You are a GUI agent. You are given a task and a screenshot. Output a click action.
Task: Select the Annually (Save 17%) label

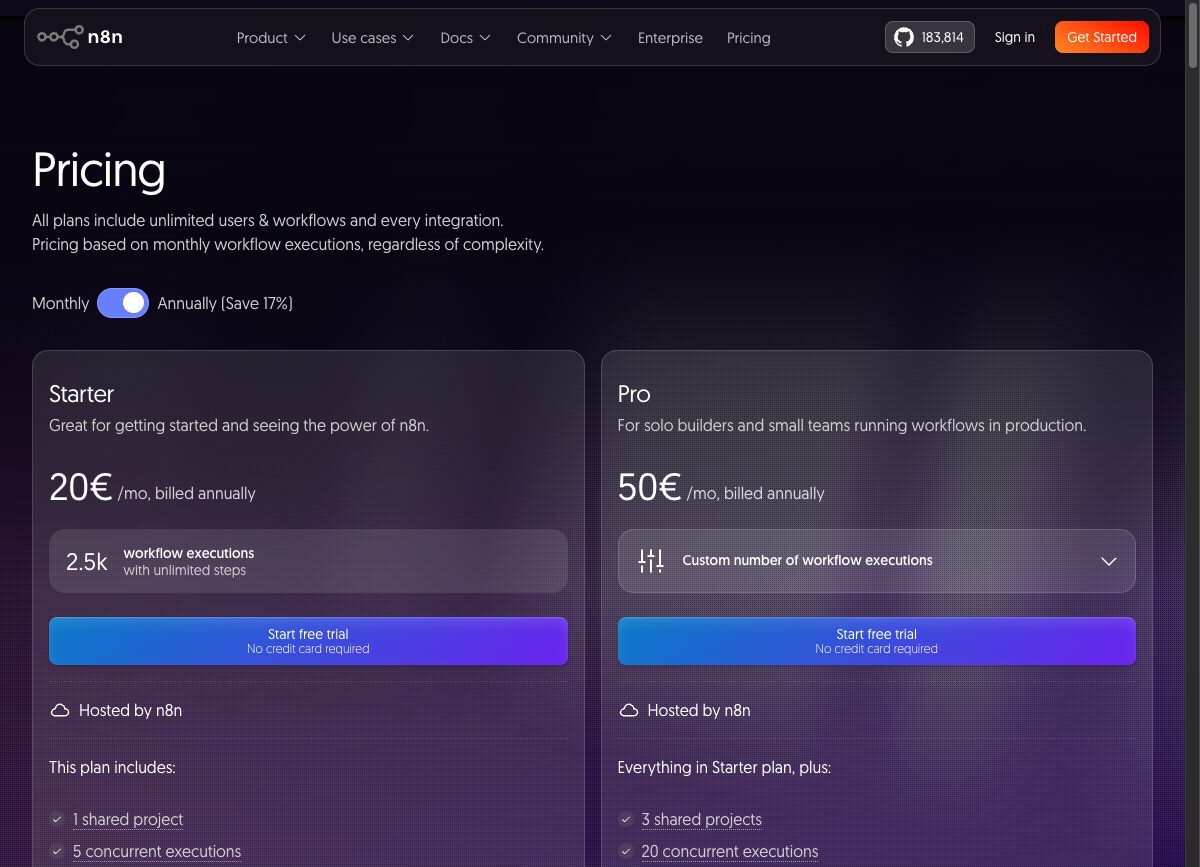(x=225, y=303)
